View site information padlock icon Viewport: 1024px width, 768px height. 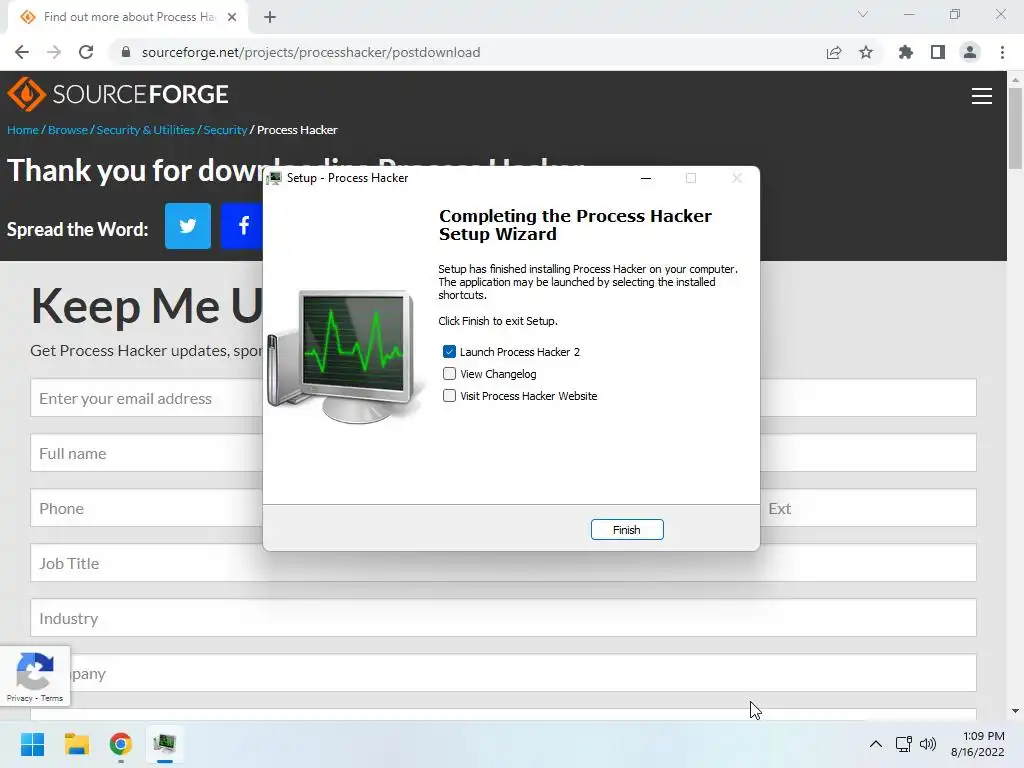[126, 52]
